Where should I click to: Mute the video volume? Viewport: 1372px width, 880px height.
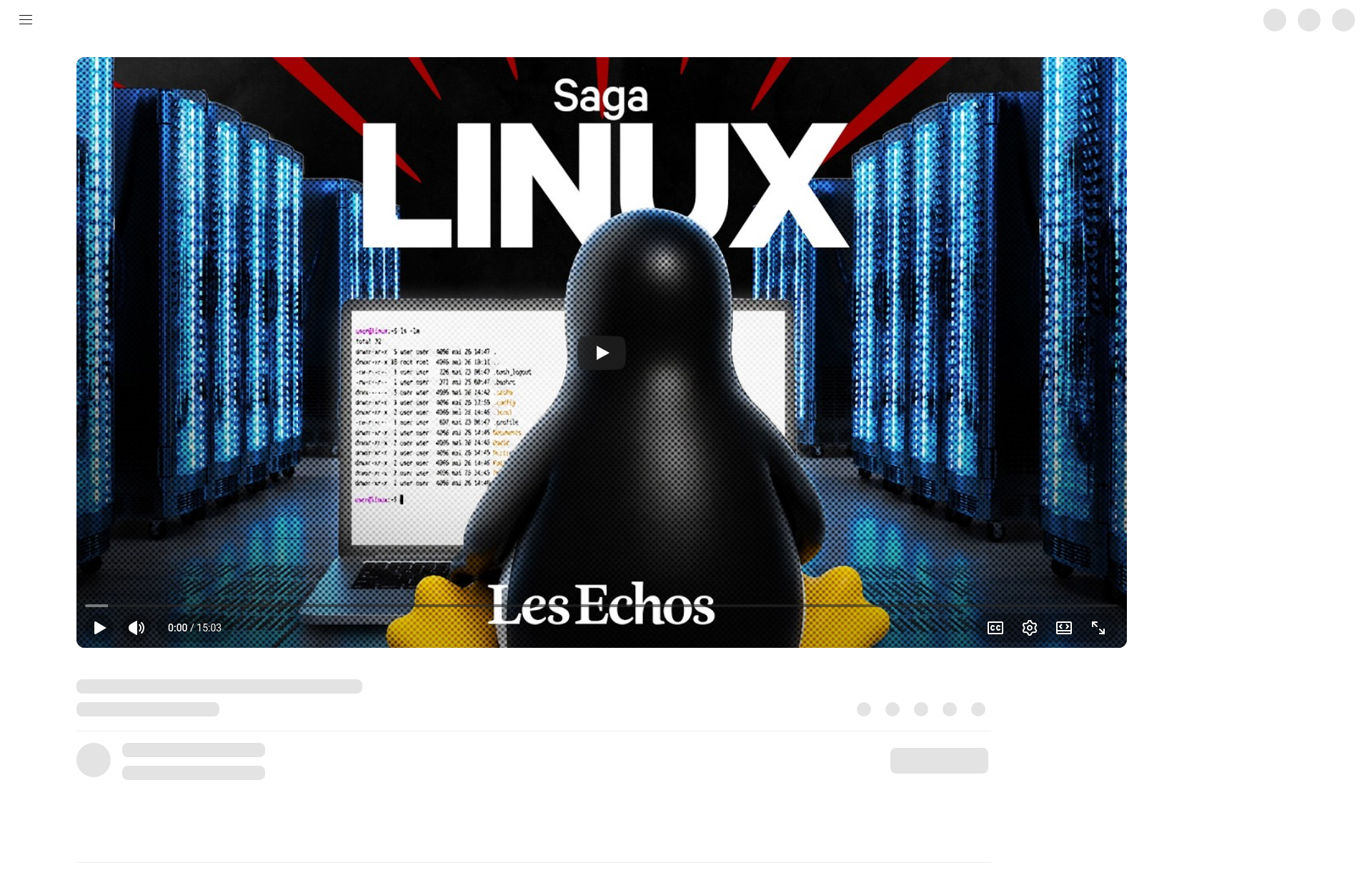(x=136, y=628)
